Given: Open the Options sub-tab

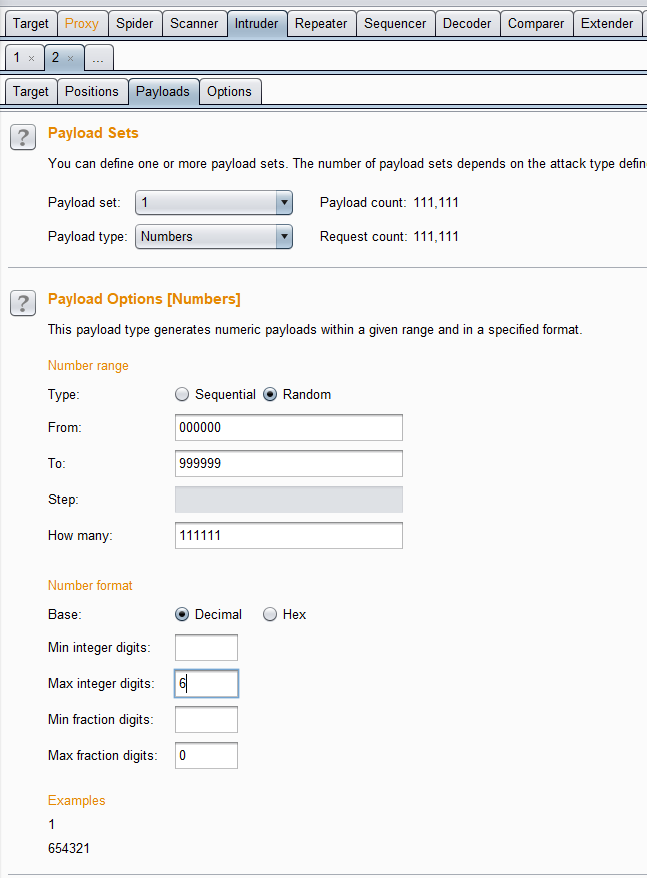Looking at the screenshot, I should [229, 91].
